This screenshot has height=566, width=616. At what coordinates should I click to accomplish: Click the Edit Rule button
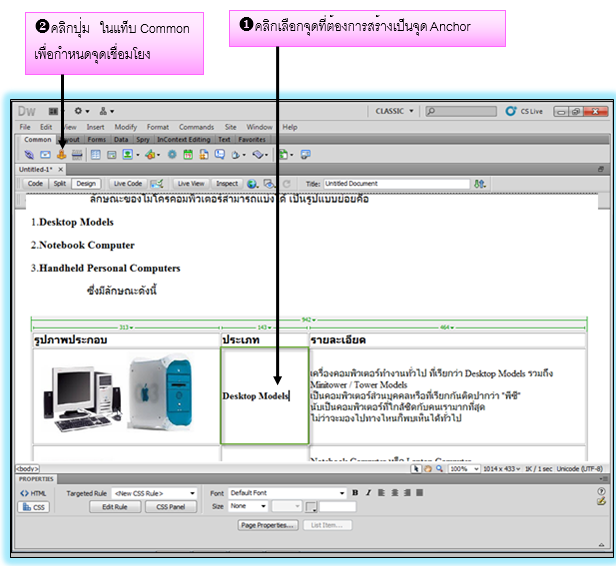[115, 507]
